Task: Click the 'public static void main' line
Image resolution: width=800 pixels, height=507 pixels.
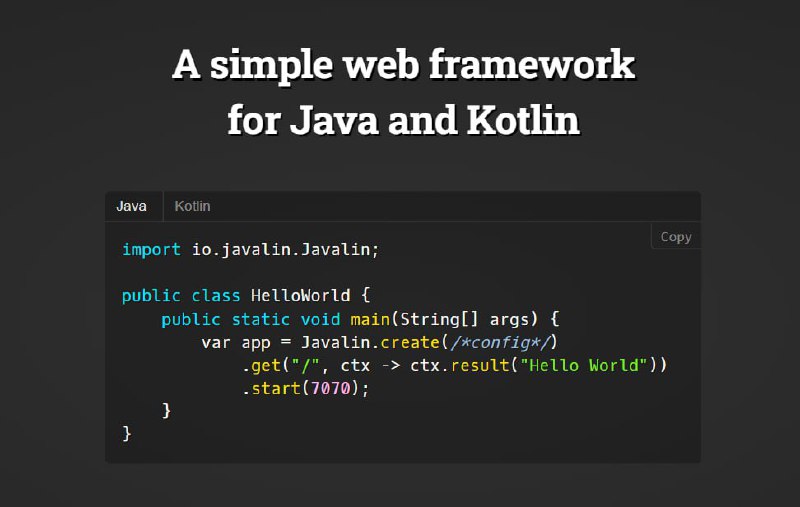Action: (x=360, y=319)
